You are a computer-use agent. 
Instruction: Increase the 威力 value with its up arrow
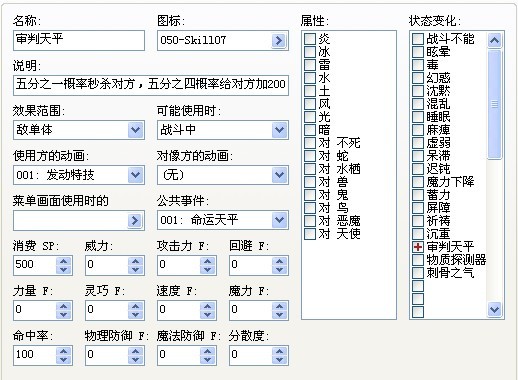[136, 261]
